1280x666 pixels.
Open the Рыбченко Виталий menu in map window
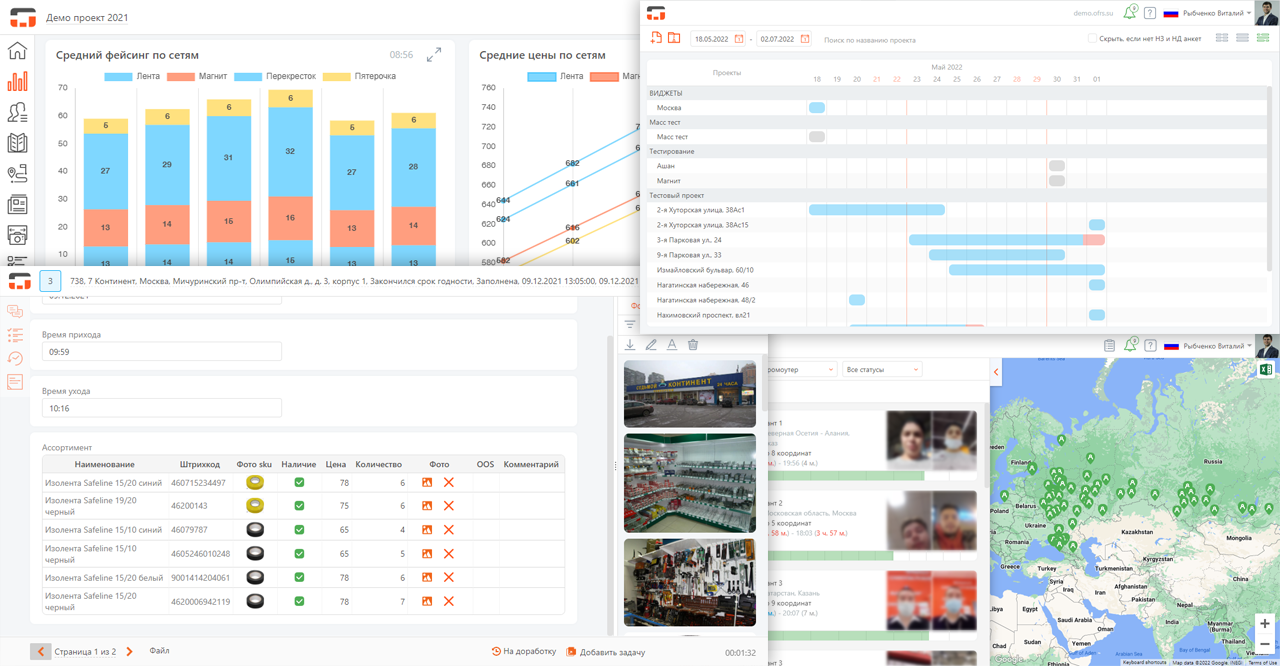[x=1216, y=346]
